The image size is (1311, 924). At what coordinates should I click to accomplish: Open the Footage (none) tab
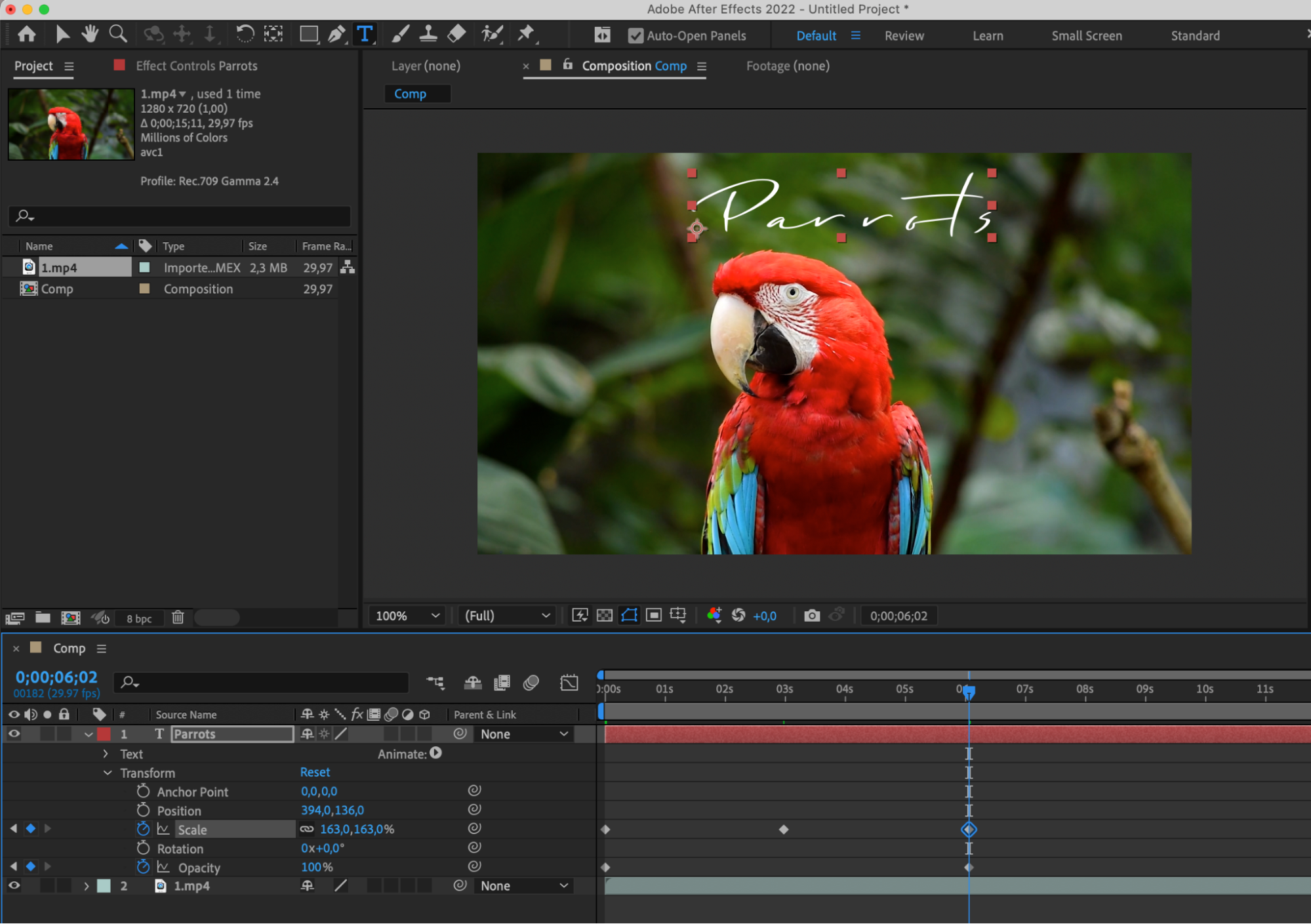tap(788, 66)
